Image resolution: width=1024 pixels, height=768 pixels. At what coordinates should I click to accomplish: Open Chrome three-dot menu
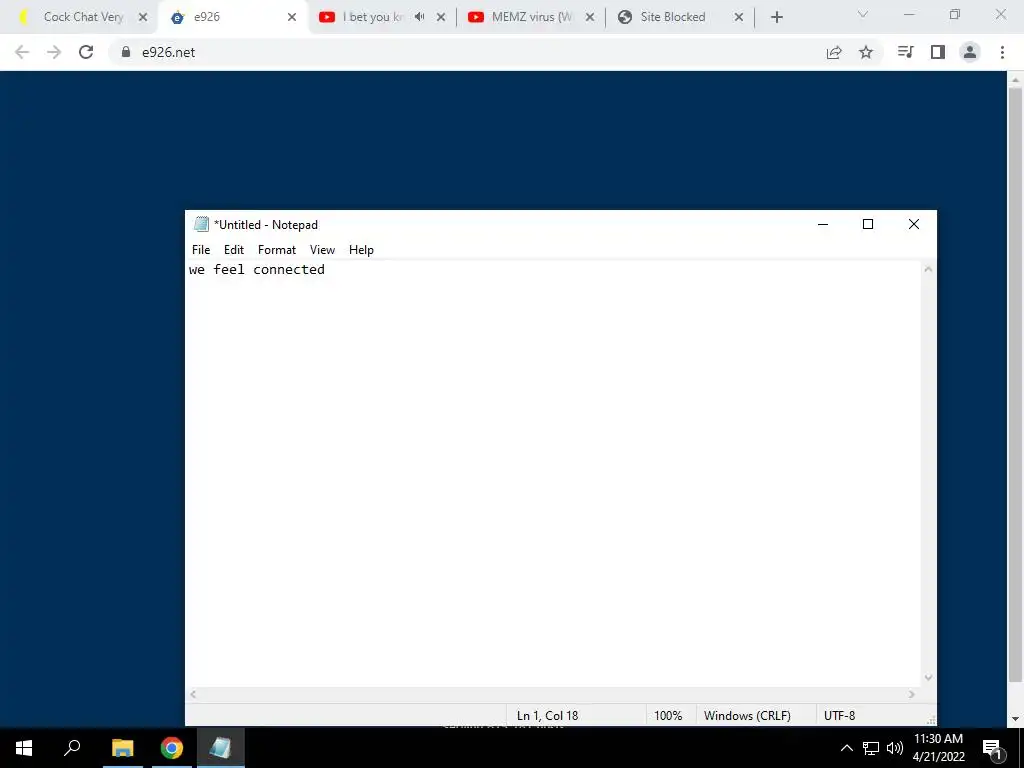coord(1002,52)
